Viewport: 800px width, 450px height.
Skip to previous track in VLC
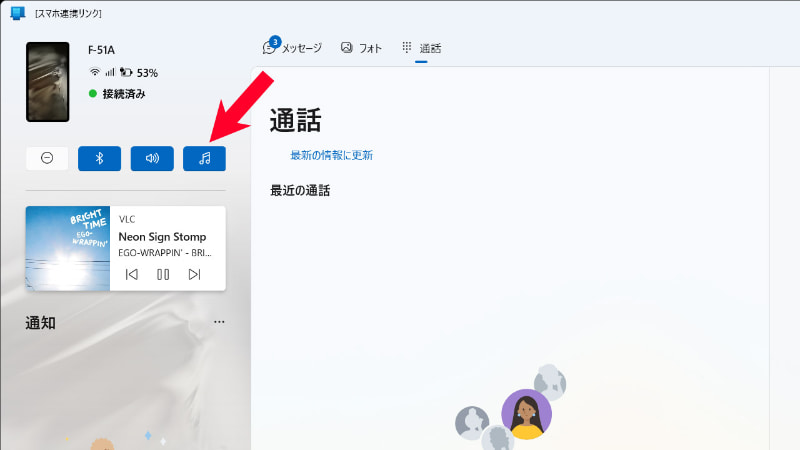(132, 274)
